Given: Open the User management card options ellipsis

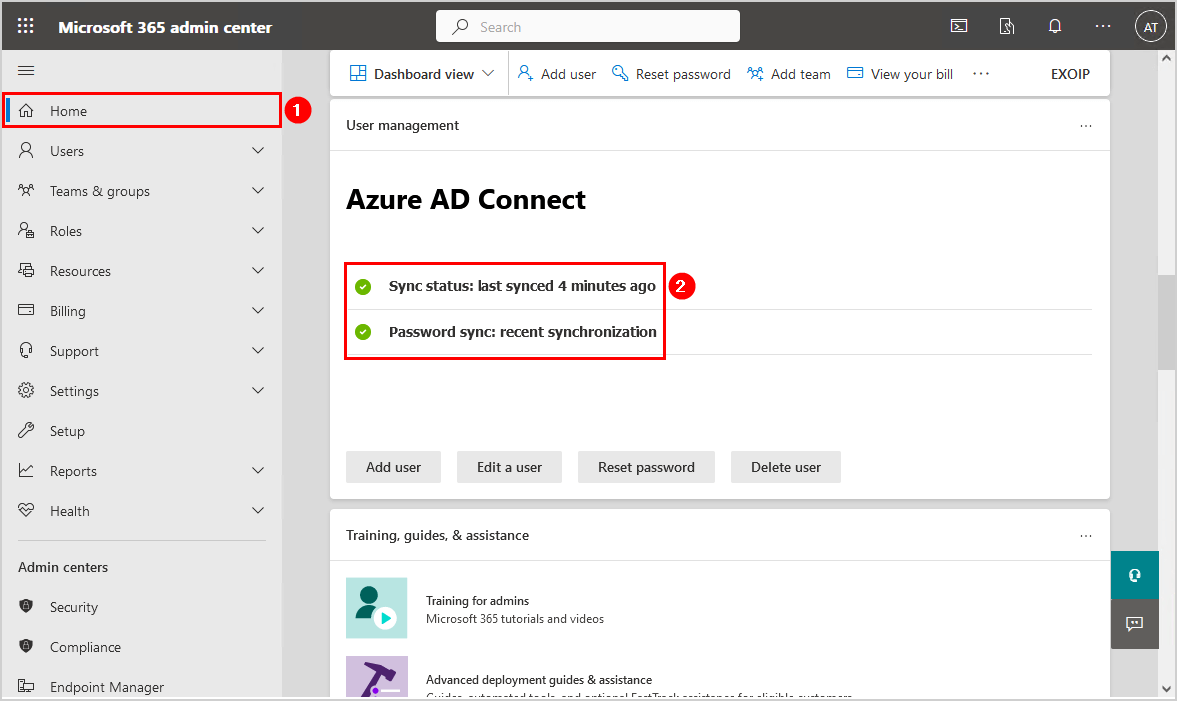Looking at the screenshot, I should [1086, 126].
